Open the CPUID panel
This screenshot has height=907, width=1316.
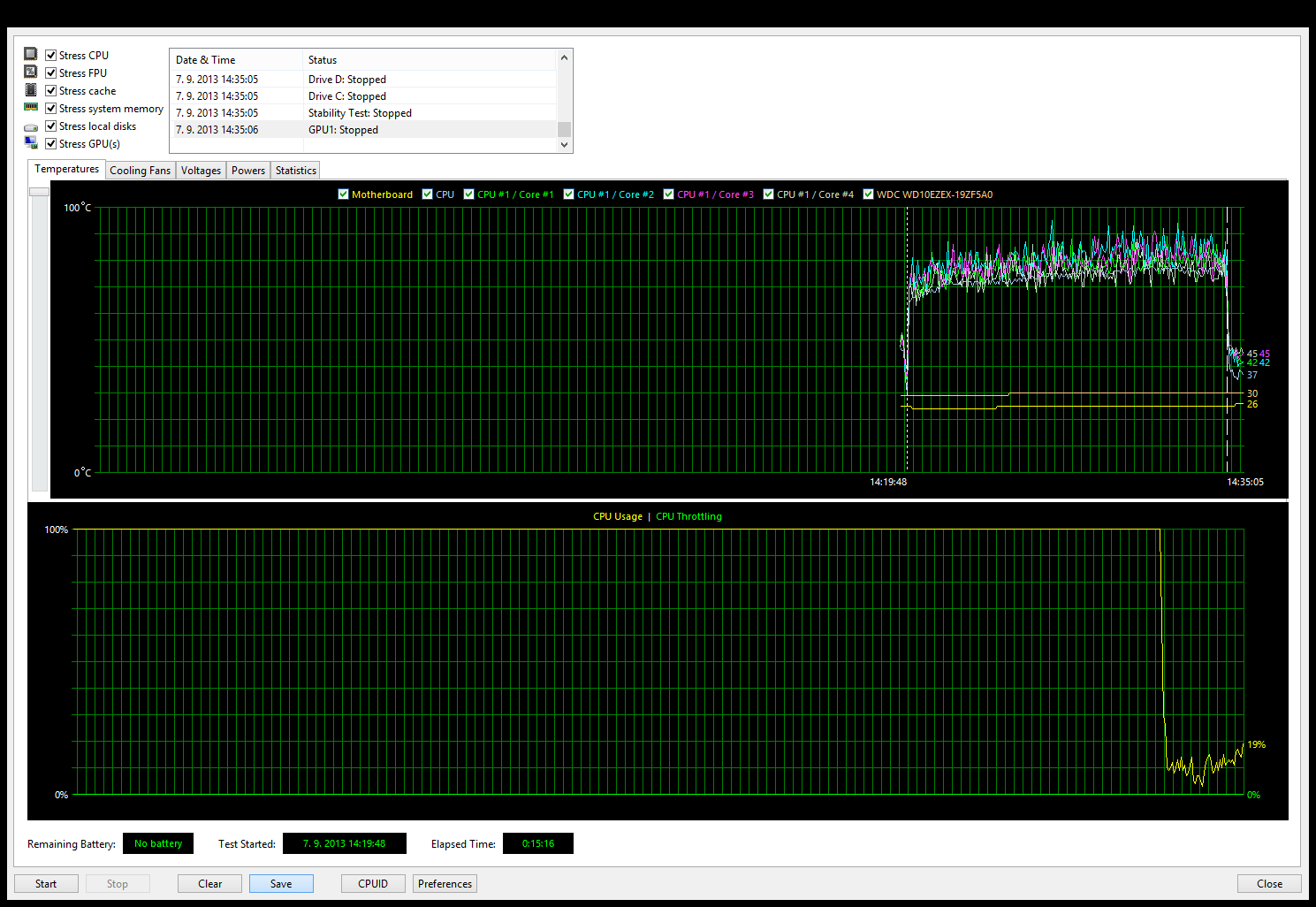tap(373, 884)
